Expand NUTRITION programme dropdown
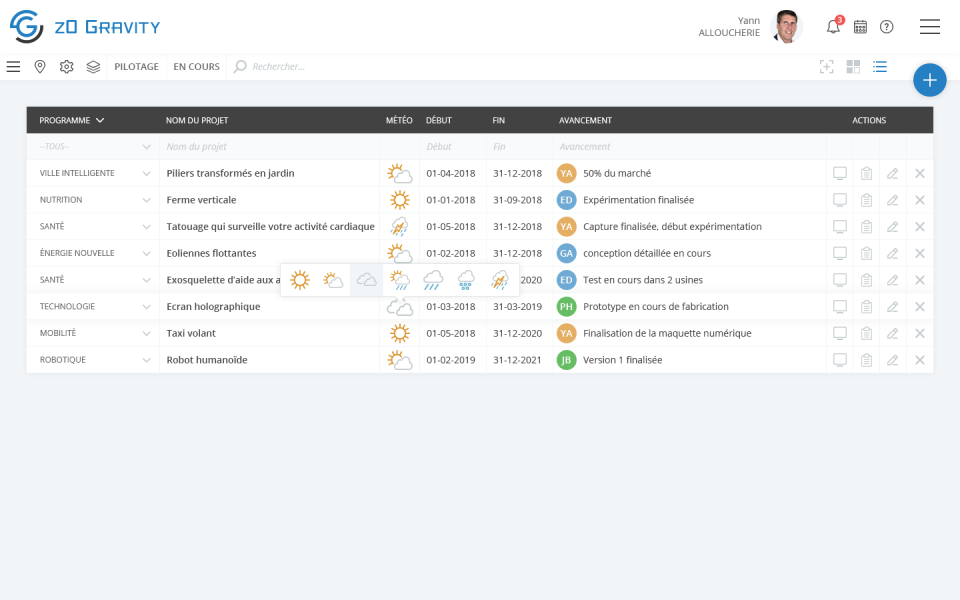The height and width of the screenshot is (600, 960). click(146, 200)
